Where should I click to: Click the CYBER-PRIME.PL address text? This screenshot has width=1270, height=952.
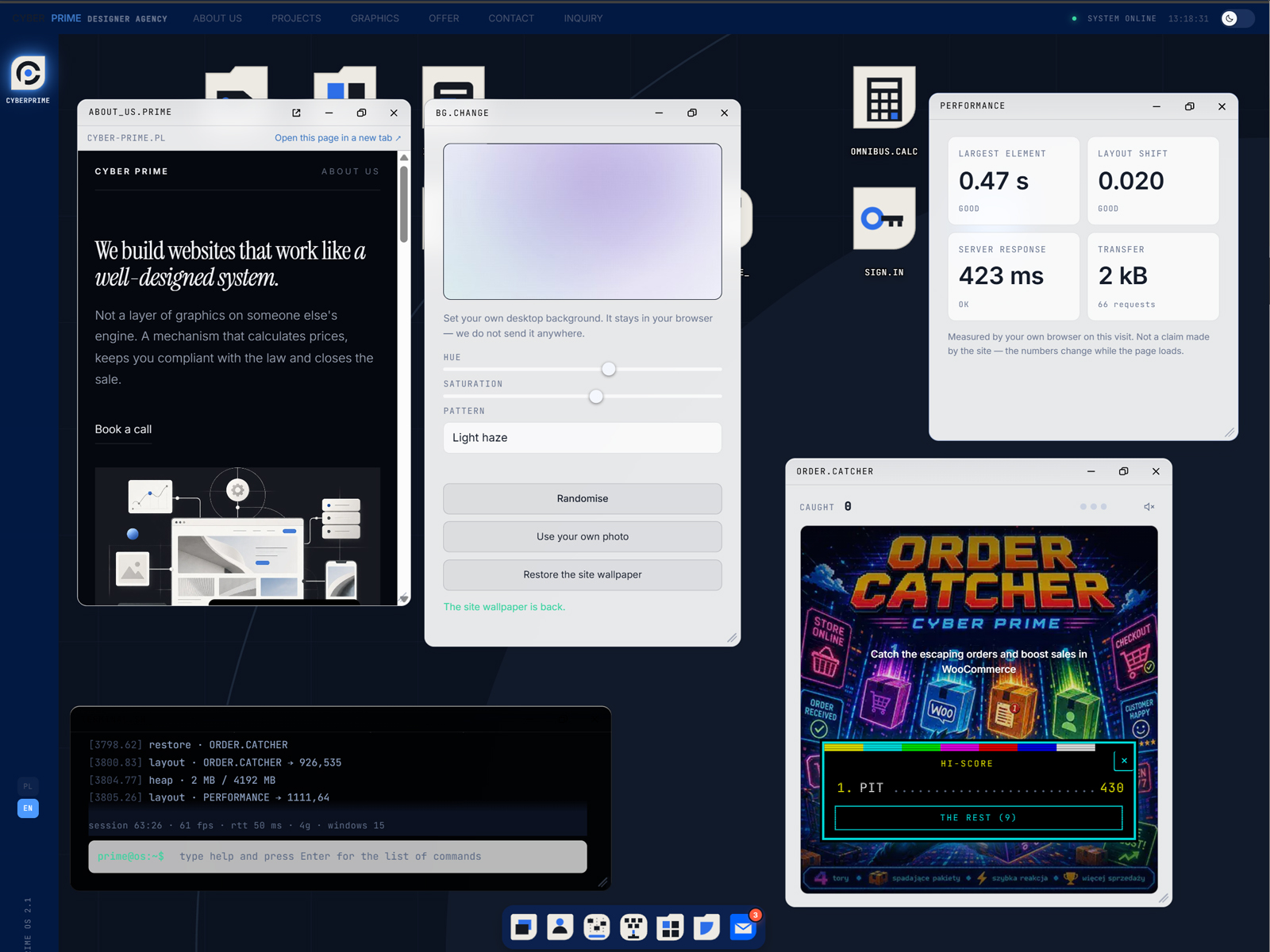(126, 138)
